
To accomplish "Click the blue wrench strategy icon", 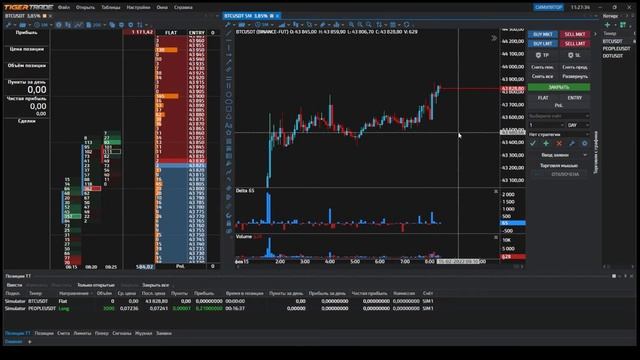I will click(x=572, y=143).
